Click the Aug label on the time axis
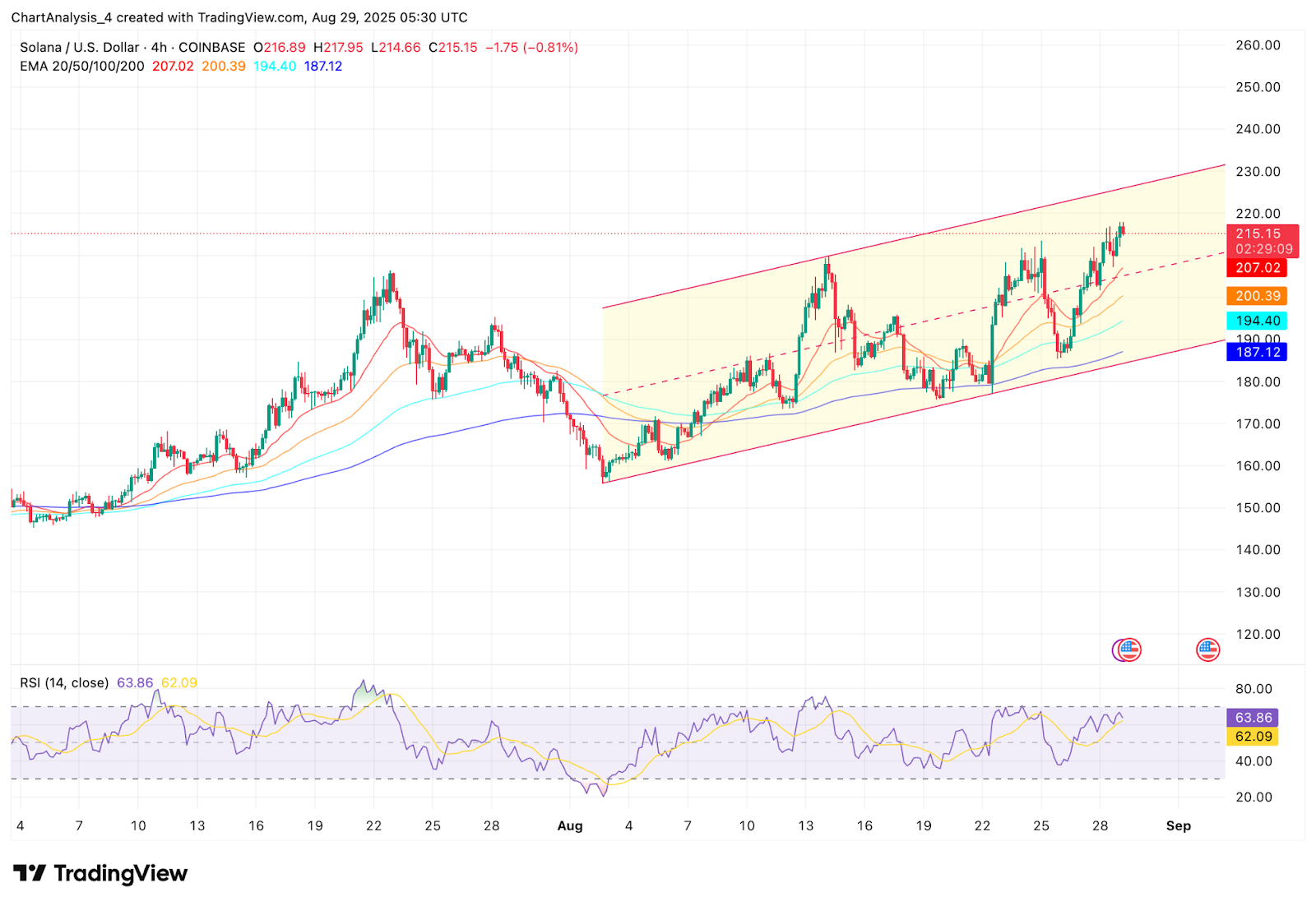1316x906 pixels. pos(570,826)
